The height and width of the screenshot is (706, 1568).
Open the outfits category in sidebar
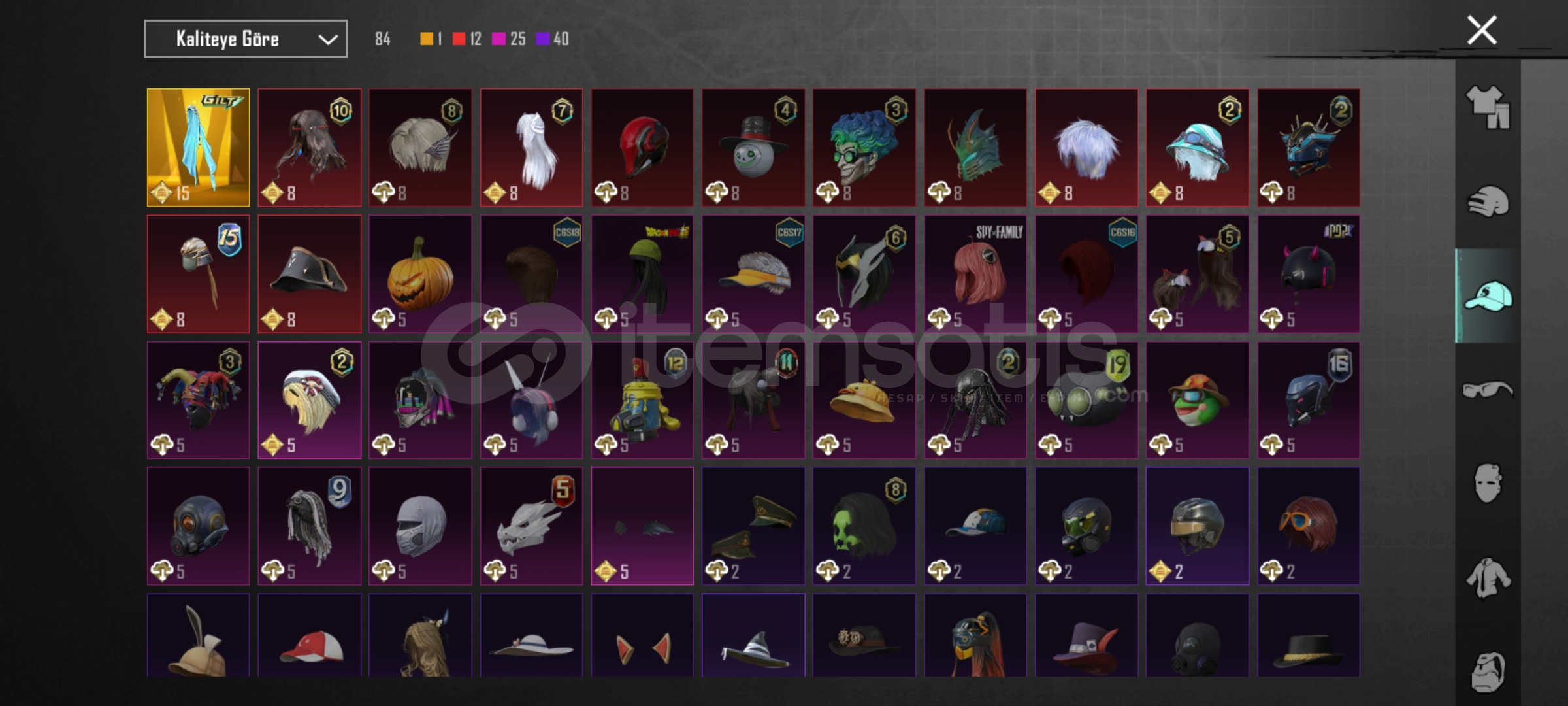click(1488, 107)
